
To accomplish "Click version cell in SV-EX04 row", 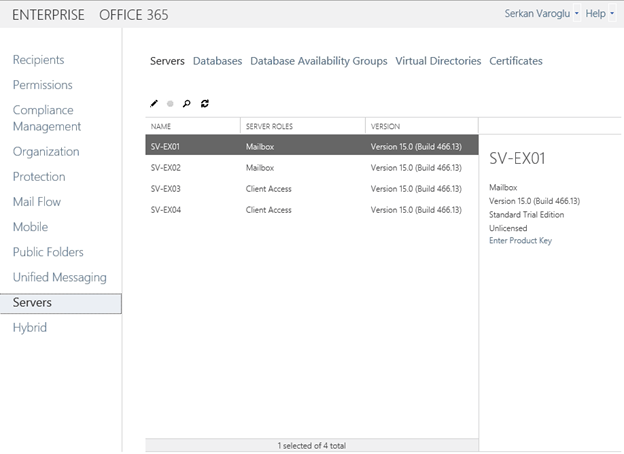I will (416, 210).
